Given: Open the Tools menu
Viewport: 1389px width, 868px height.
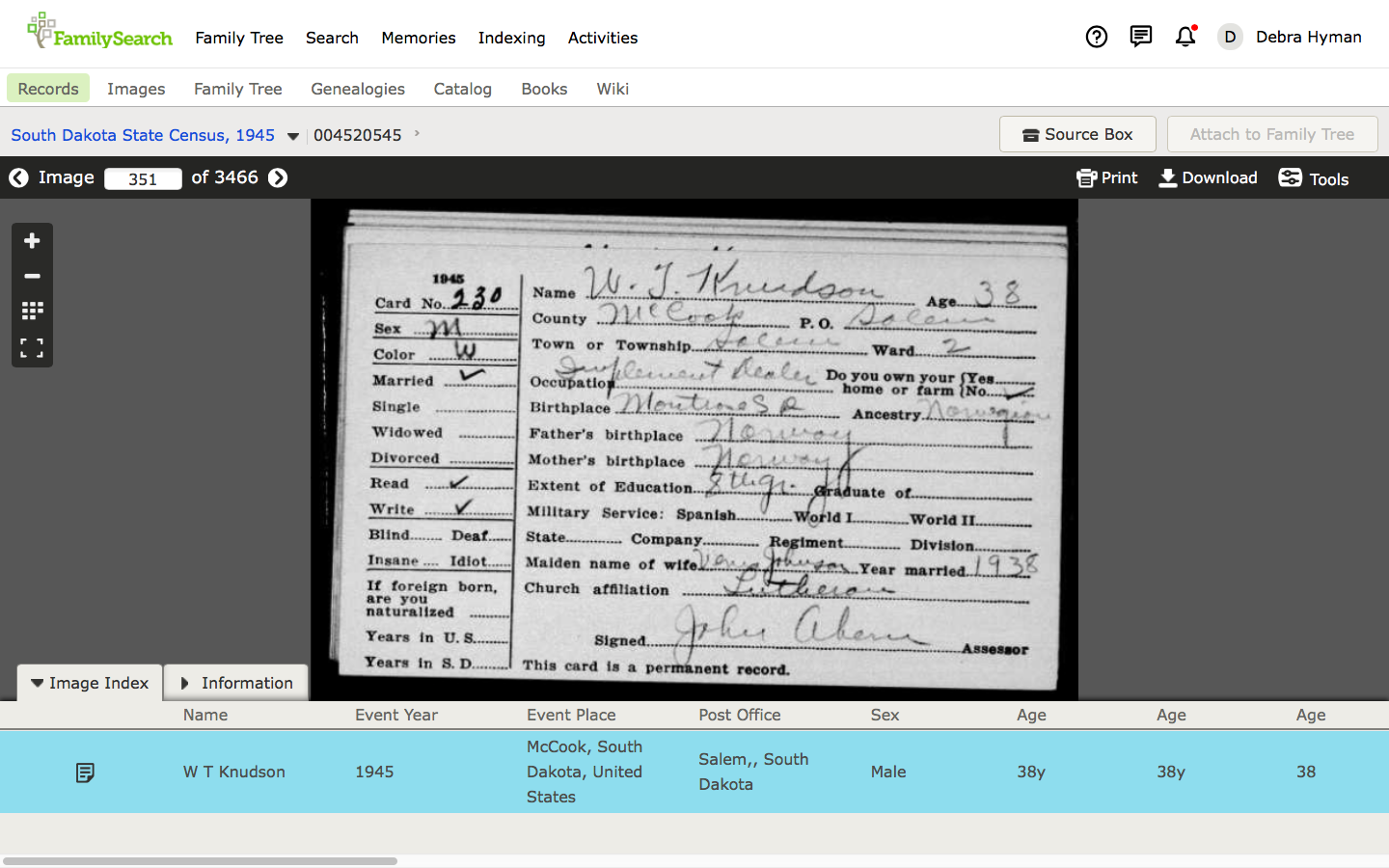Looking at the screenshot, I should click(1313, 178).
